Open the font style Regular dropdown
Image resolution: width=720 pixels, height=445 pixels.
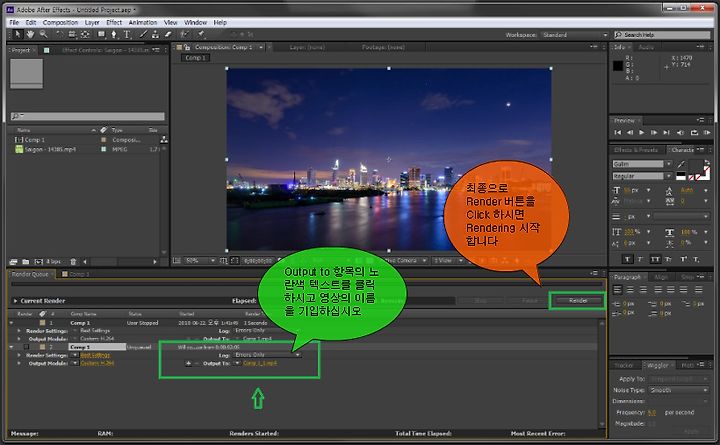[669, 176]
